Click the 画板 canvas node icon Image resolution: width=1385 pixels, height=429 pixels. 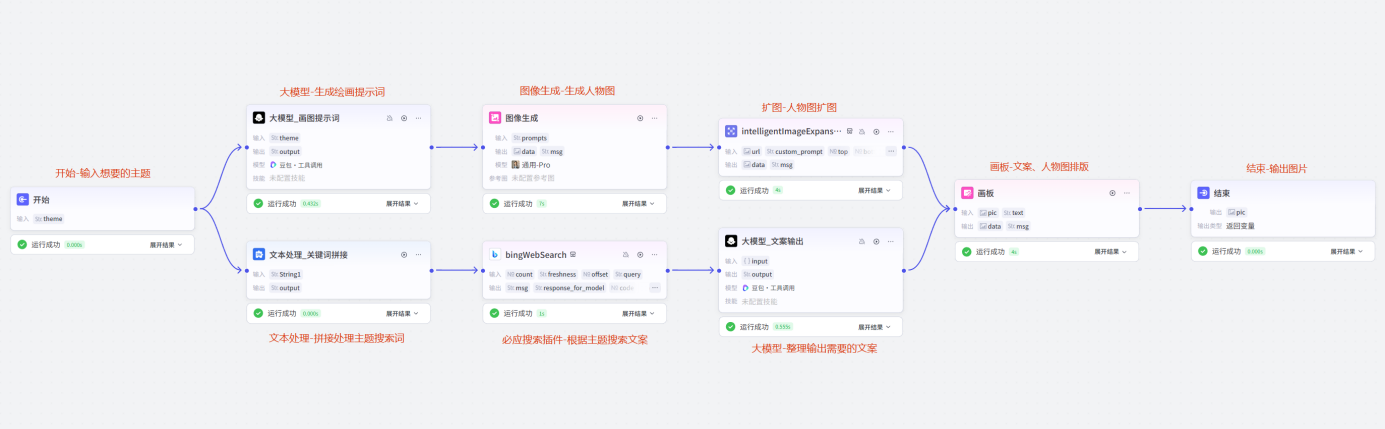[967, 193]
